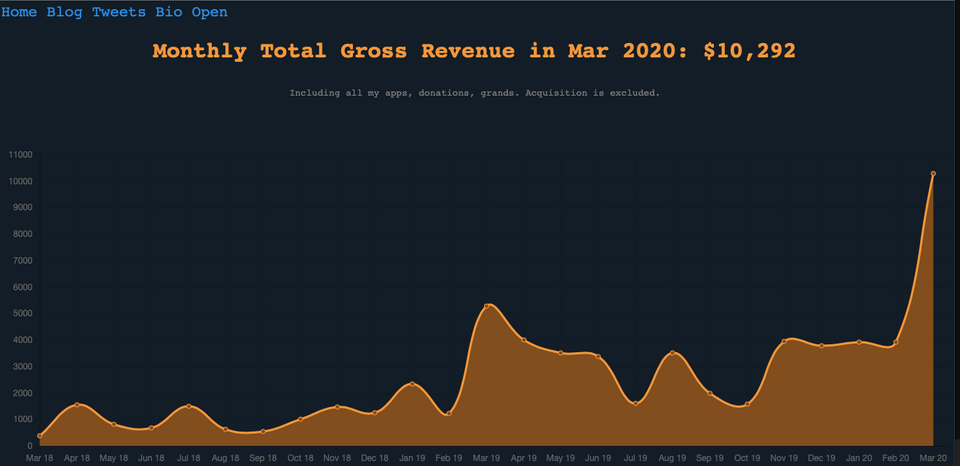Click the Mar 18 first data point
Image resolution: width=960 pixels, height=466 pixels.
[40, 436]
